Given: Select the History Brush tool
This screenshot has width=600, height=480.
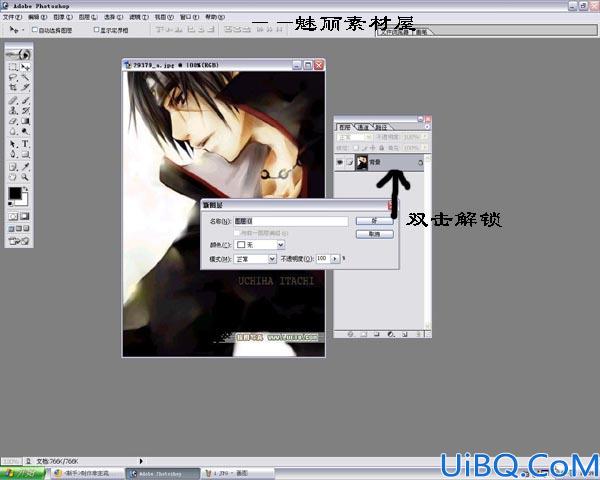Looking at the screenshot, I should 25,111.
